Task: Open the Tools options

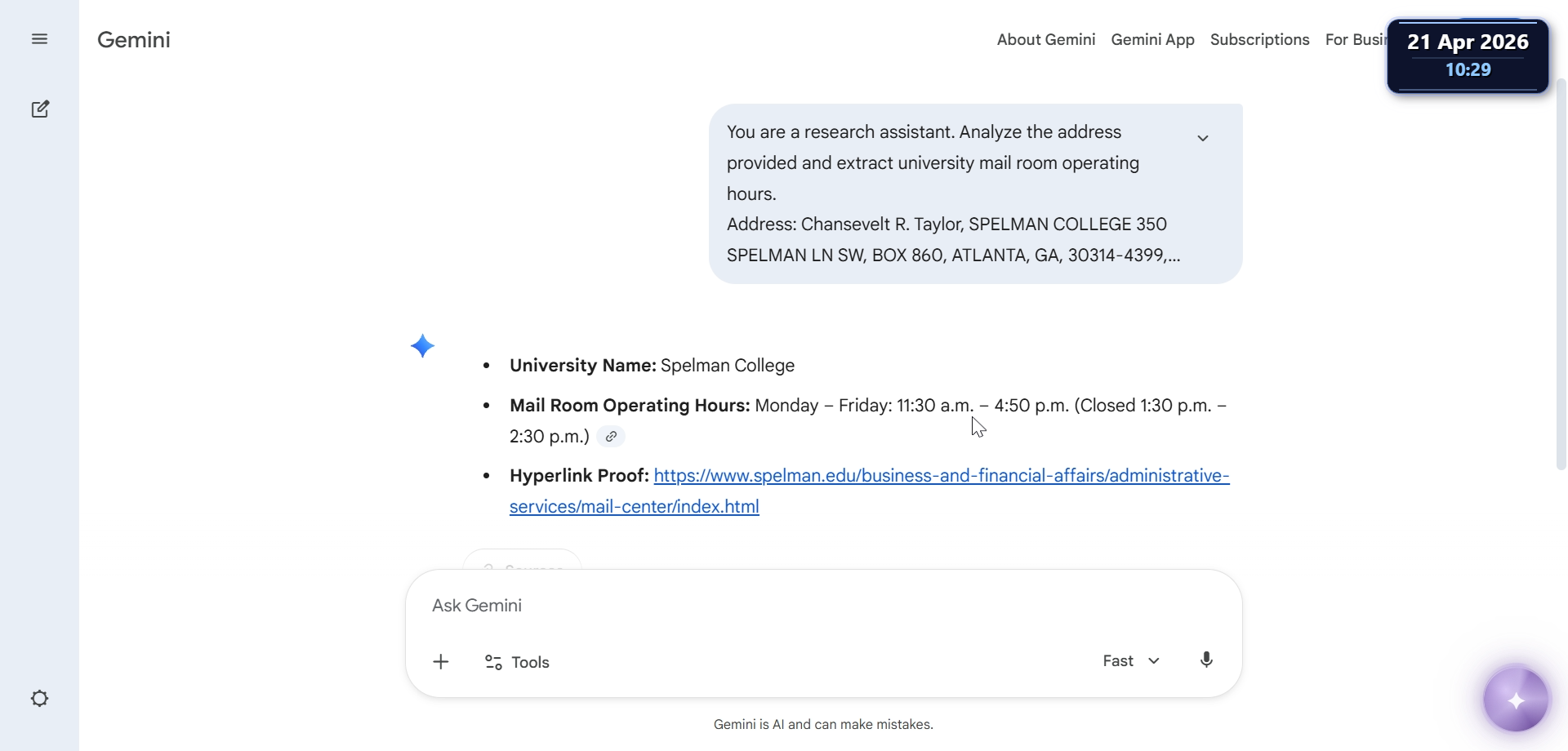Action: click(517, 662)
